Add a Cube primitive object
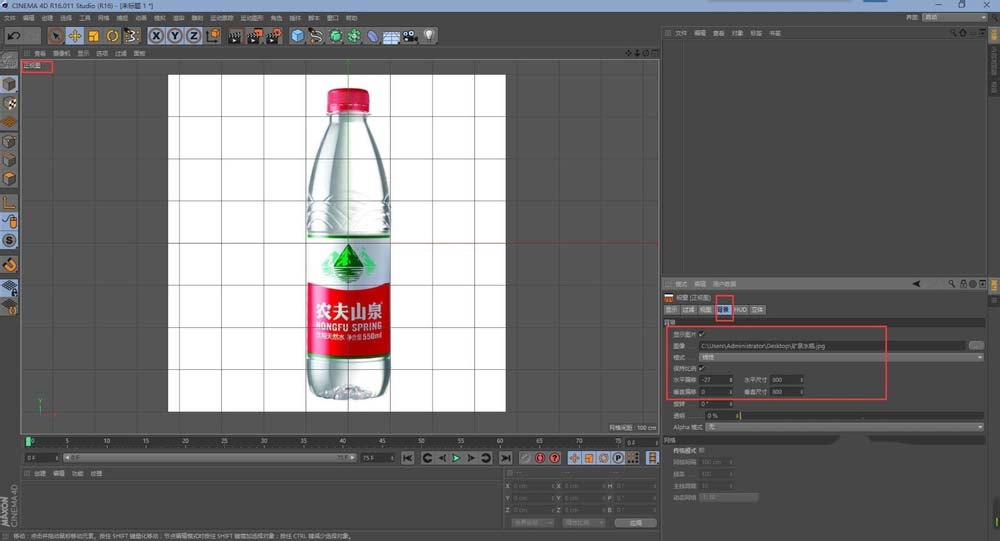The height and width of the screenshot is (541, 1000). tap(297, 36)
